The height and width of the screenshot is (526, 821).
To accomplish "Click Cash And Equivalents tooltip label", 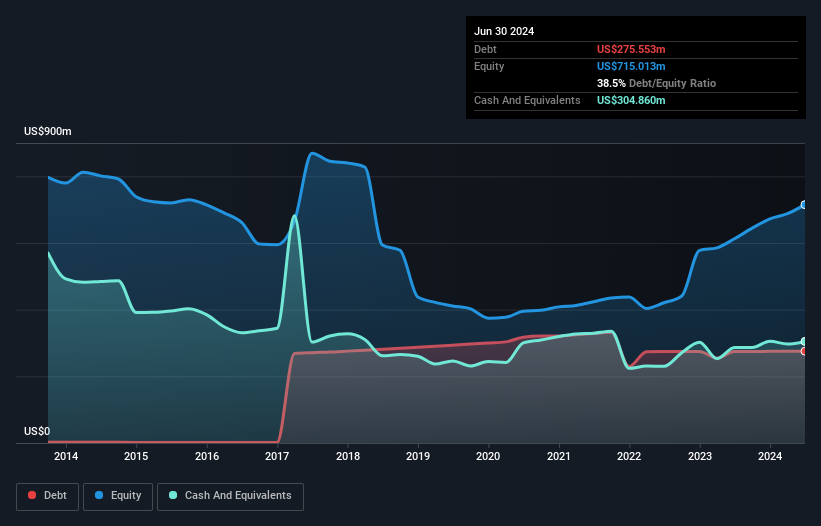I will (x=527, y=100).
